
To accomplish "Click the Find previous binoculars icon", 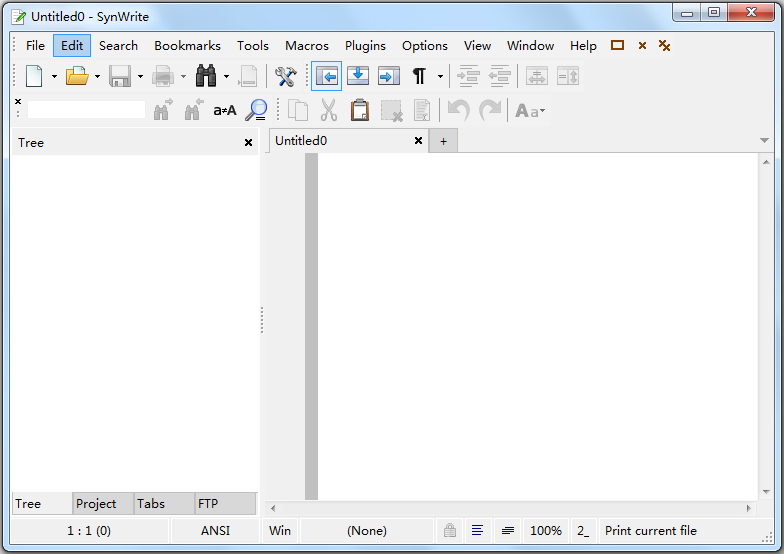I will pos(194,110).
